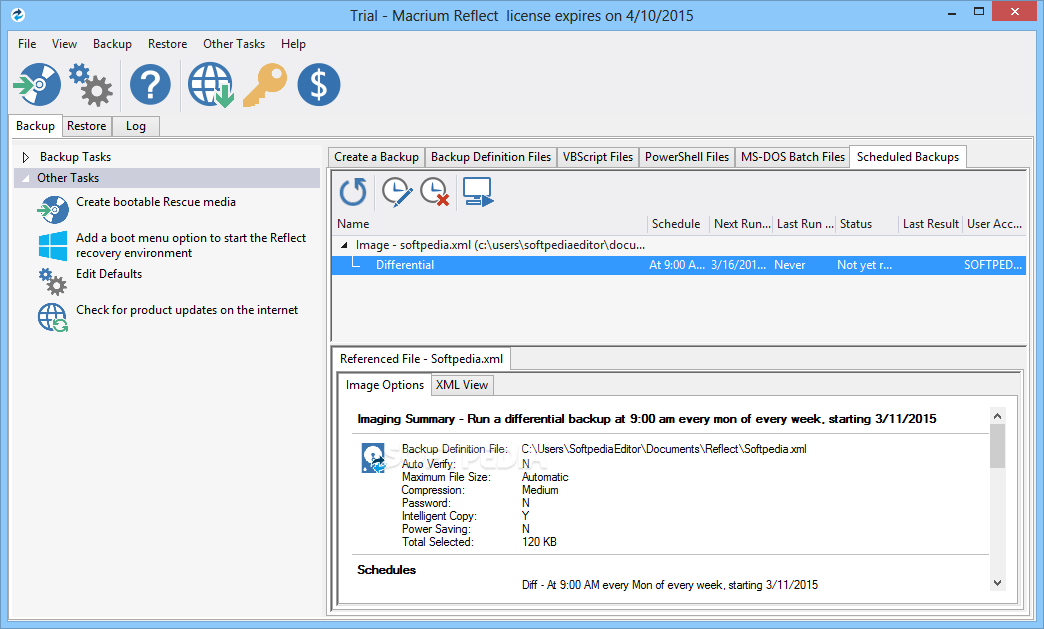Image resolution: width=1044 pixels, height=629 pixels.
Task: Select the Differential schedule row
Action: pyautogui.click(x=678, y=265)
